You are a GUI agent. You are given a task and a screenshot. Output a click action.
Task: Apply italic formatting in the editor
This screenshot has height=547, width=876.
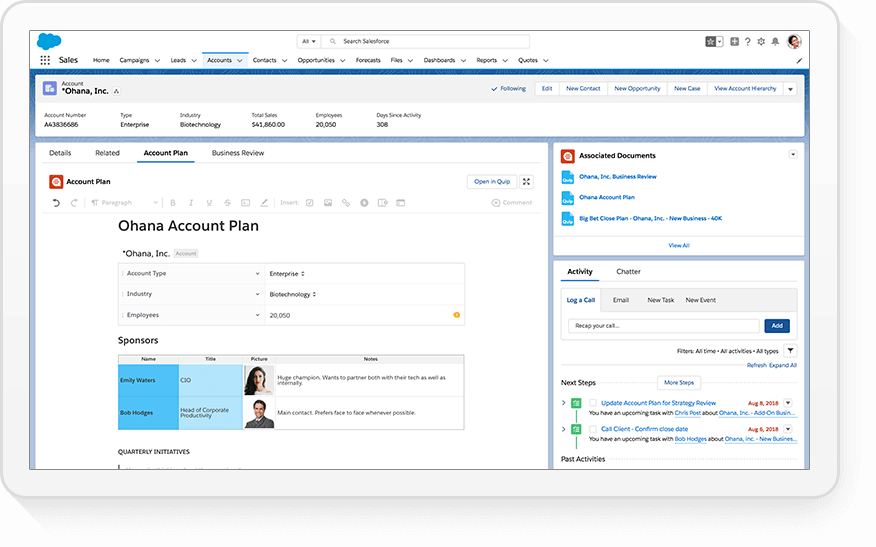click(x=191, y=203)
